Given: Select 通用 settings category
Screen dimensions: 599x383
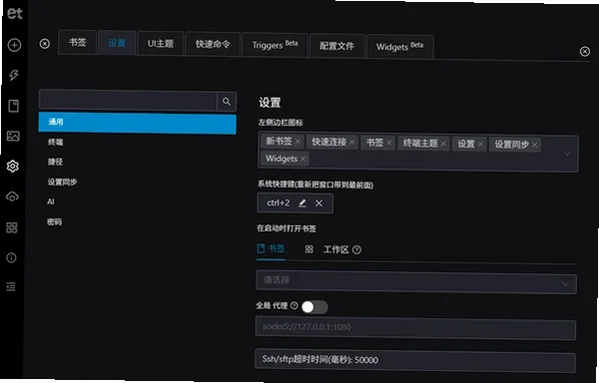Looking at the screenshot, I should [137, 123].
